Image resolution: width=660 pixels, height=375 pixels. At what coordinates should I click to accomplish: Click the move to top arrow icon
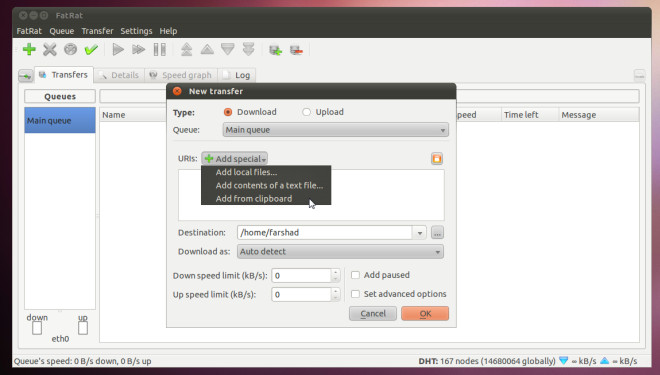[186, 50]
